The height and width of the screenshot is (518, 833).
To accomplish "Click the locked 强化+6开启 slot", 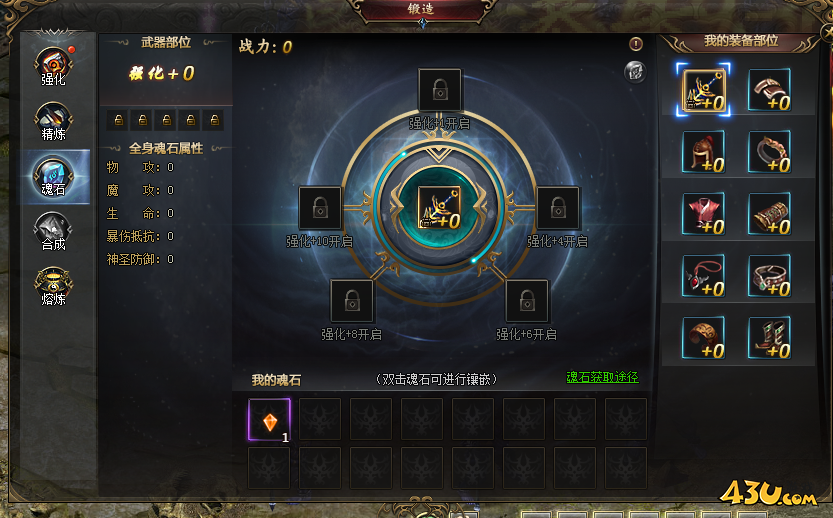I will pos(526,301).
